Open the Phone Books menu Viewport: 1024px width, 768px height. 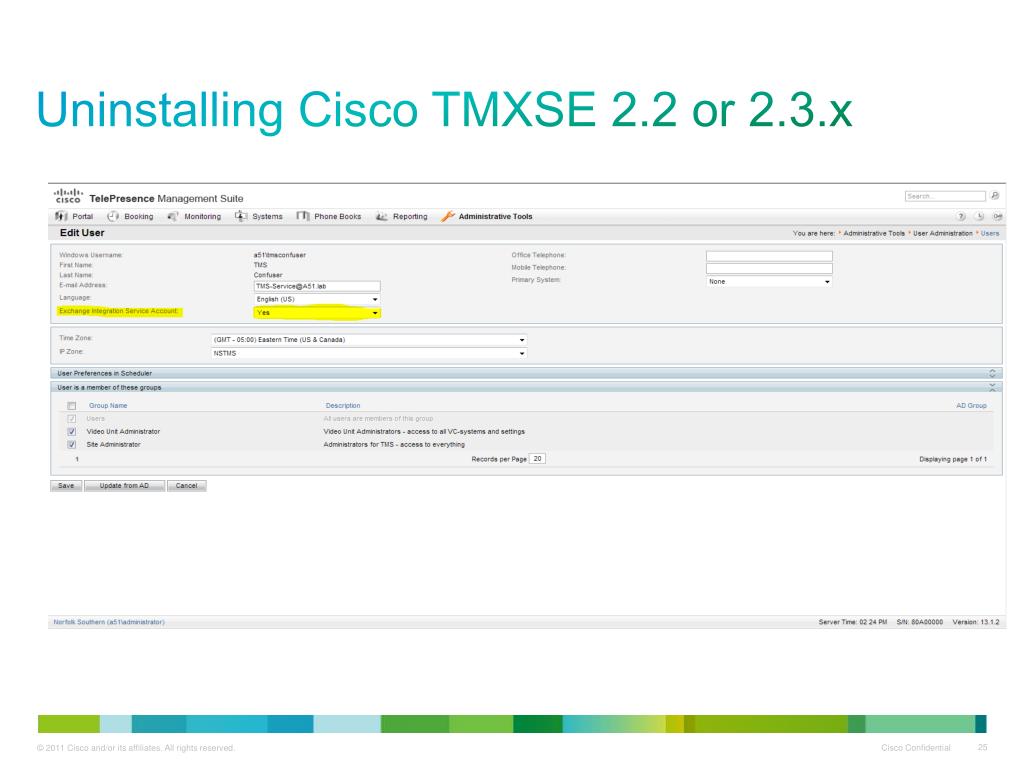[338, 217]
